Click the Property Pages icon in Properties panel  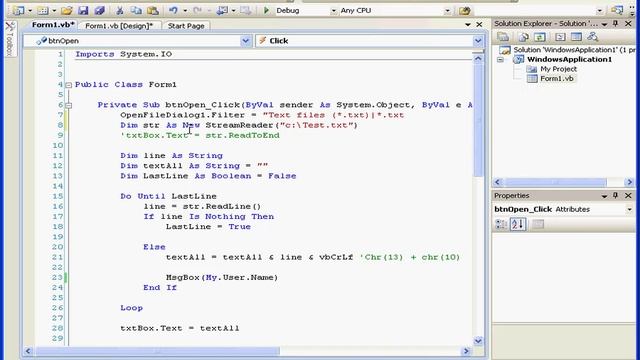538,224
